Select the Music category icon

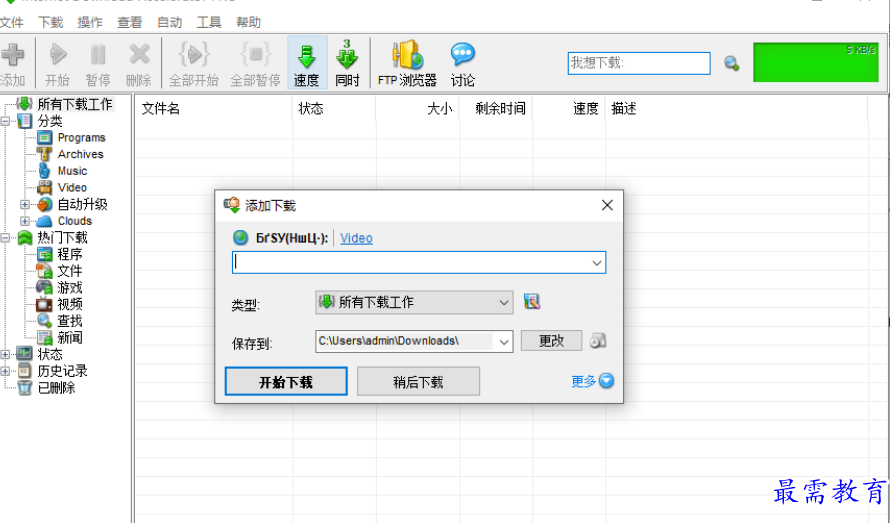45,171
